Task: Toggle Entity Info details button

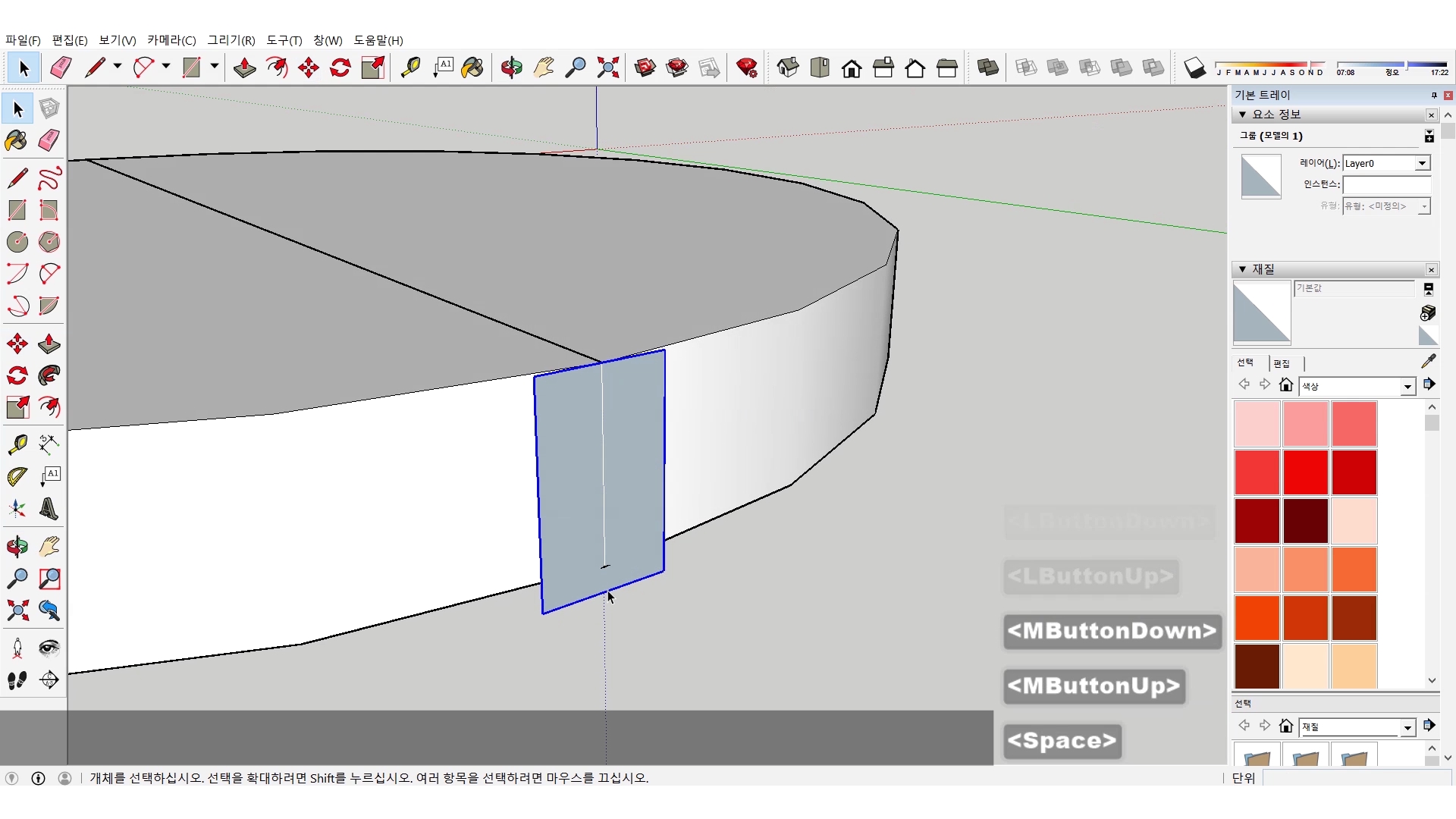Action: pyautogui.click(x=1429, y=136)
